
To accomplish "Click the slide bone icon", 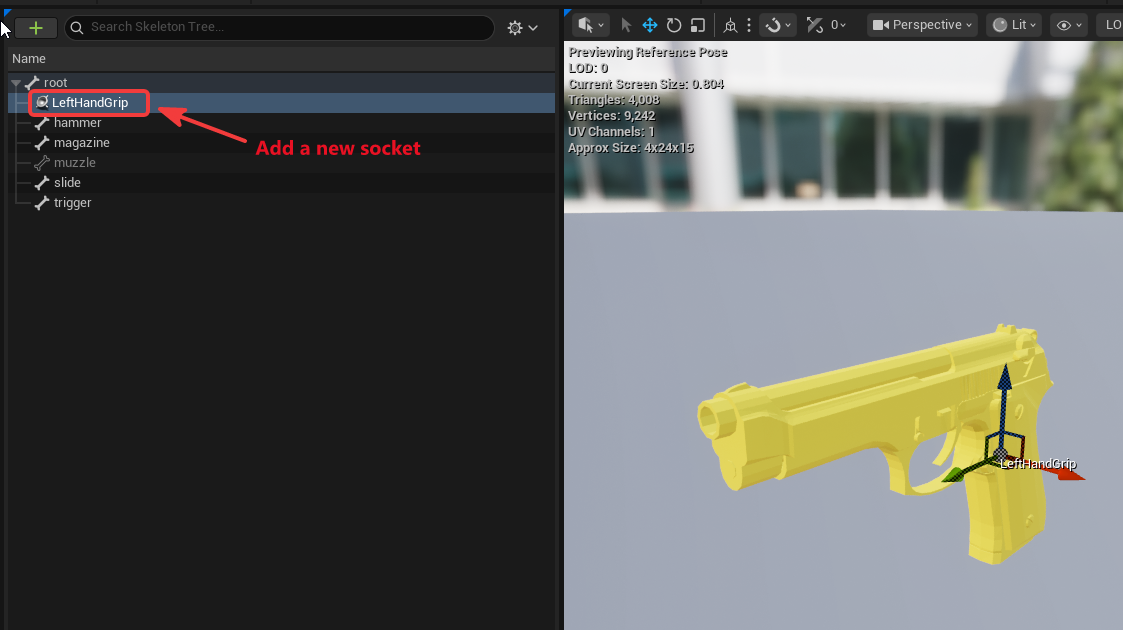I will click(42, 183).
